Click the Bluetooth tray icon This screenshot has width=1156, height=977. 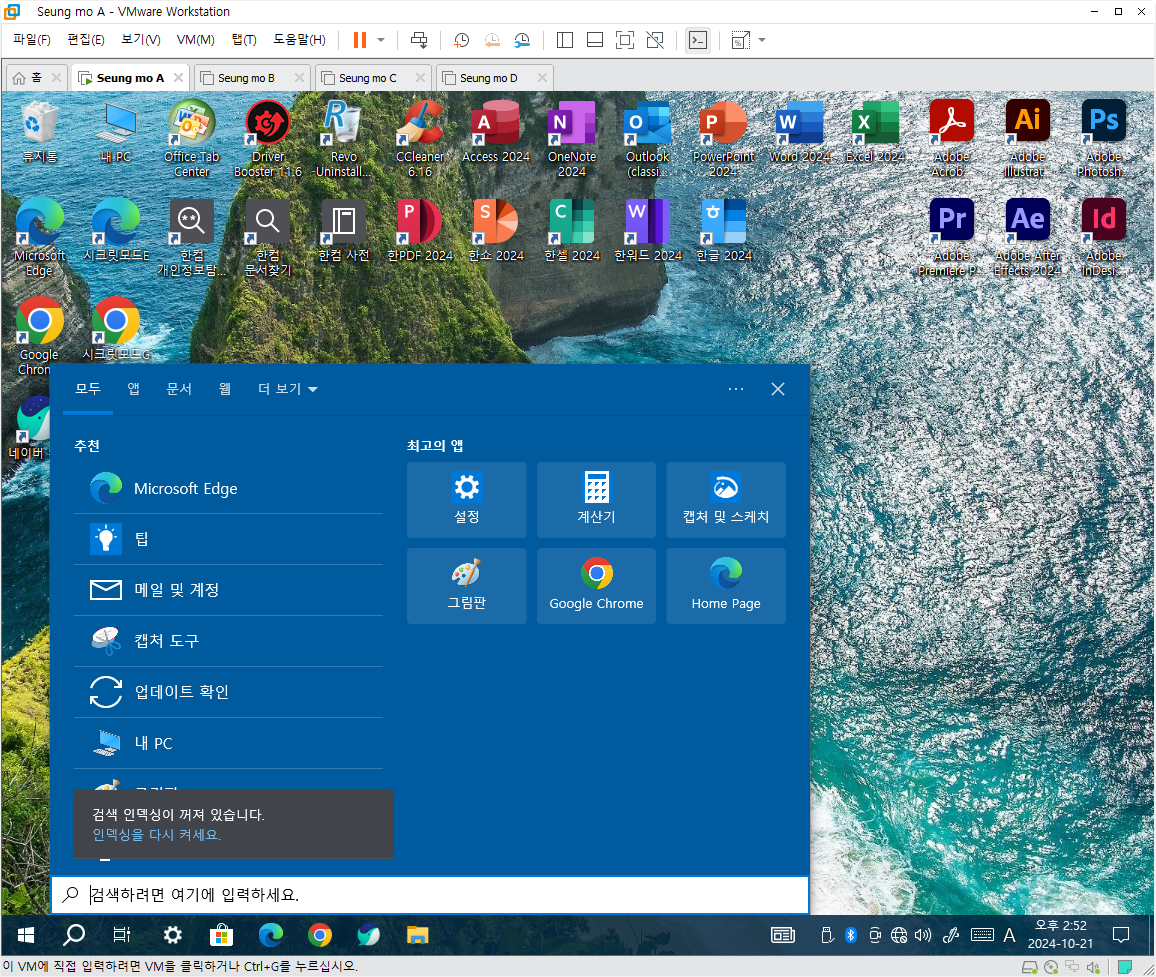pos(850,935)
